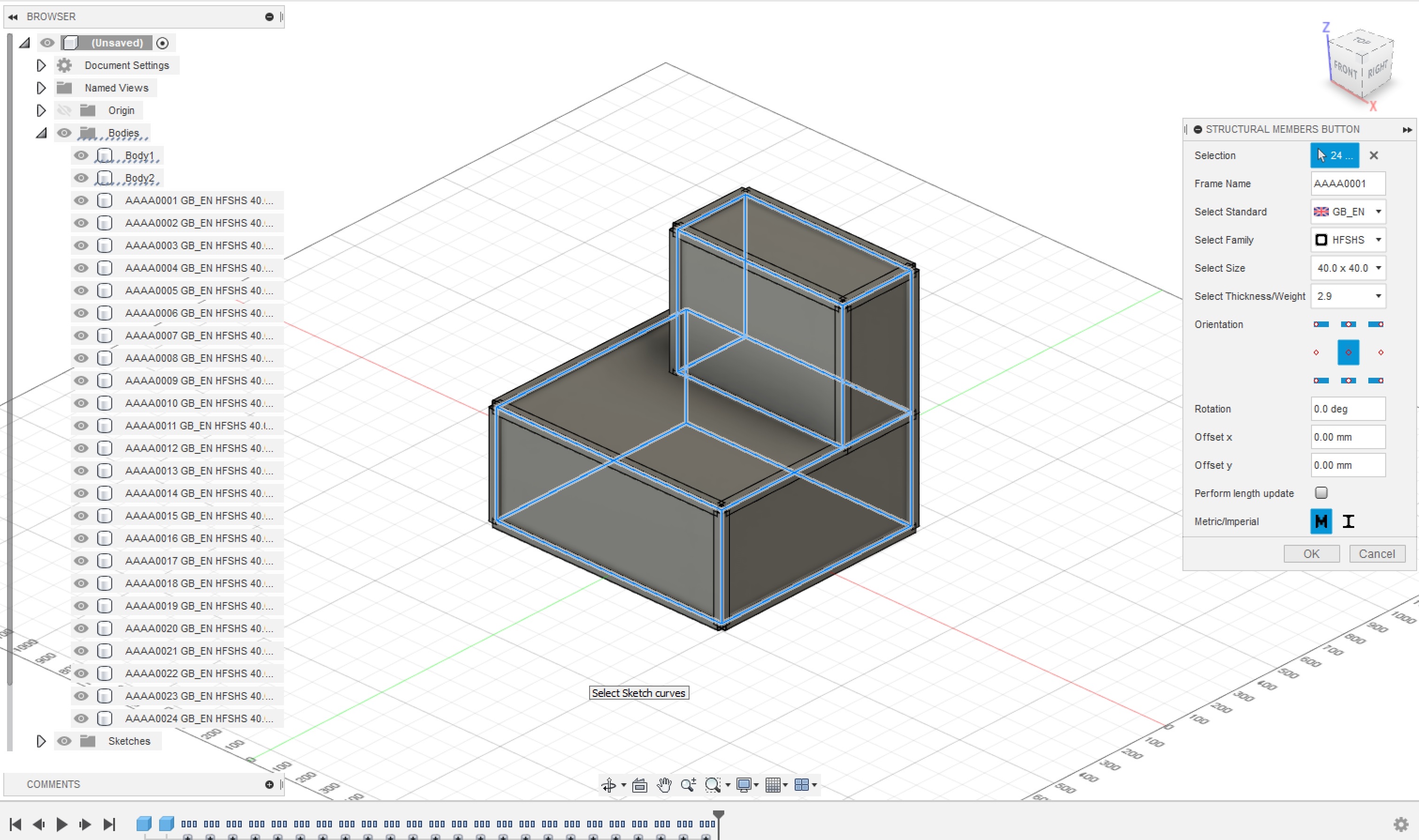
Task: Activate the Pan hand tool
Action: pyautogui.click(x=664, y=785)
